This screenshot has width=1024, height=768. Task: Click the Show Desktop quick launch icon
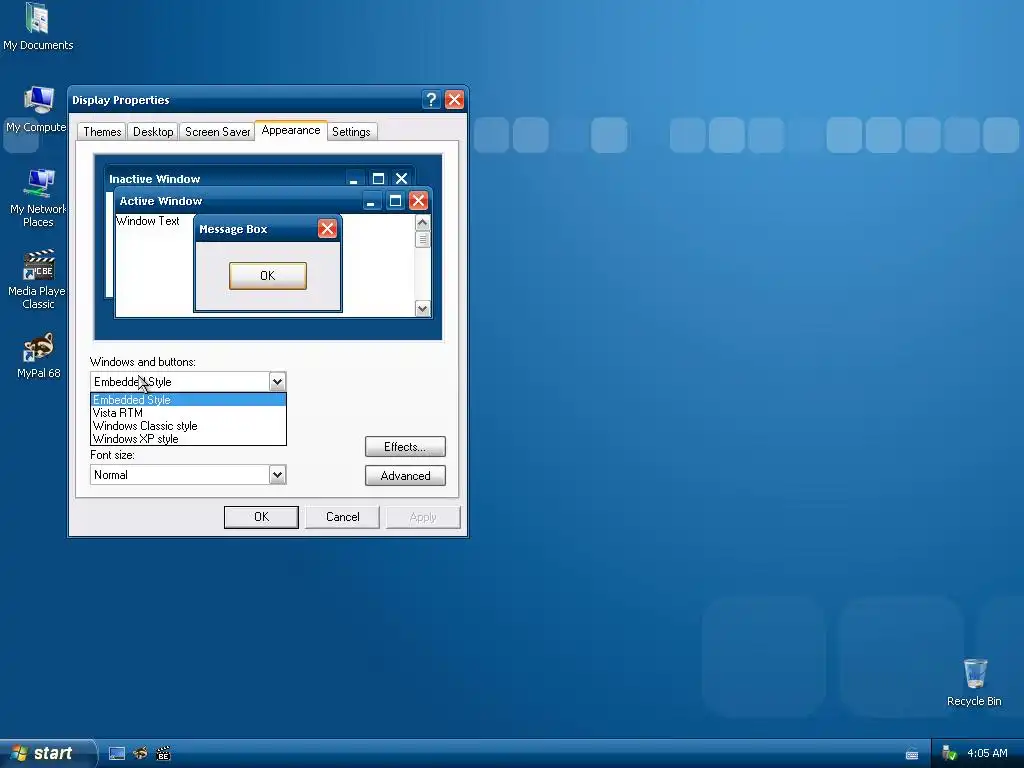(117, 754)
